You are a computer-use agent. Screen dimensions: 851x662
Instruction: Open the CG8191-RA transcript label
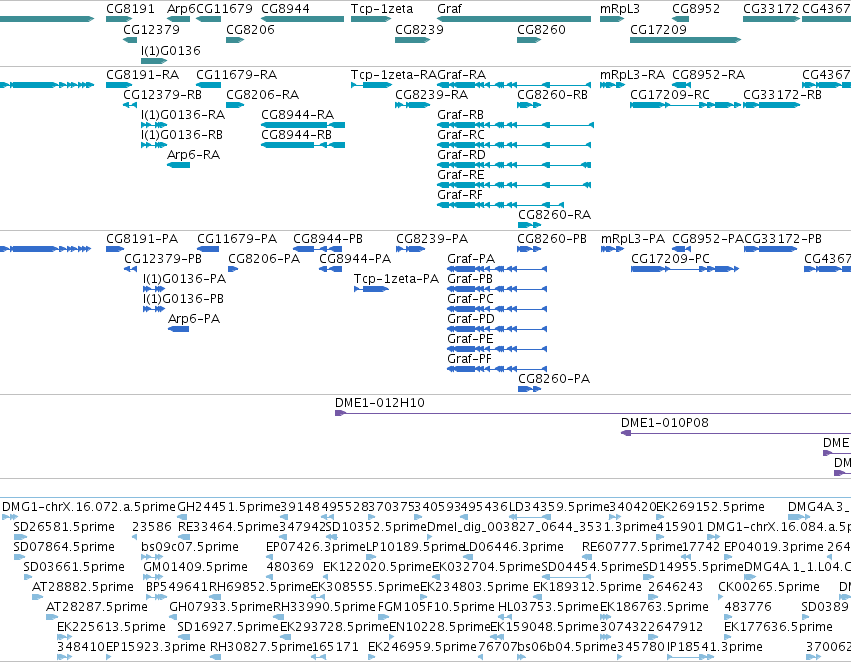(142, 74)
